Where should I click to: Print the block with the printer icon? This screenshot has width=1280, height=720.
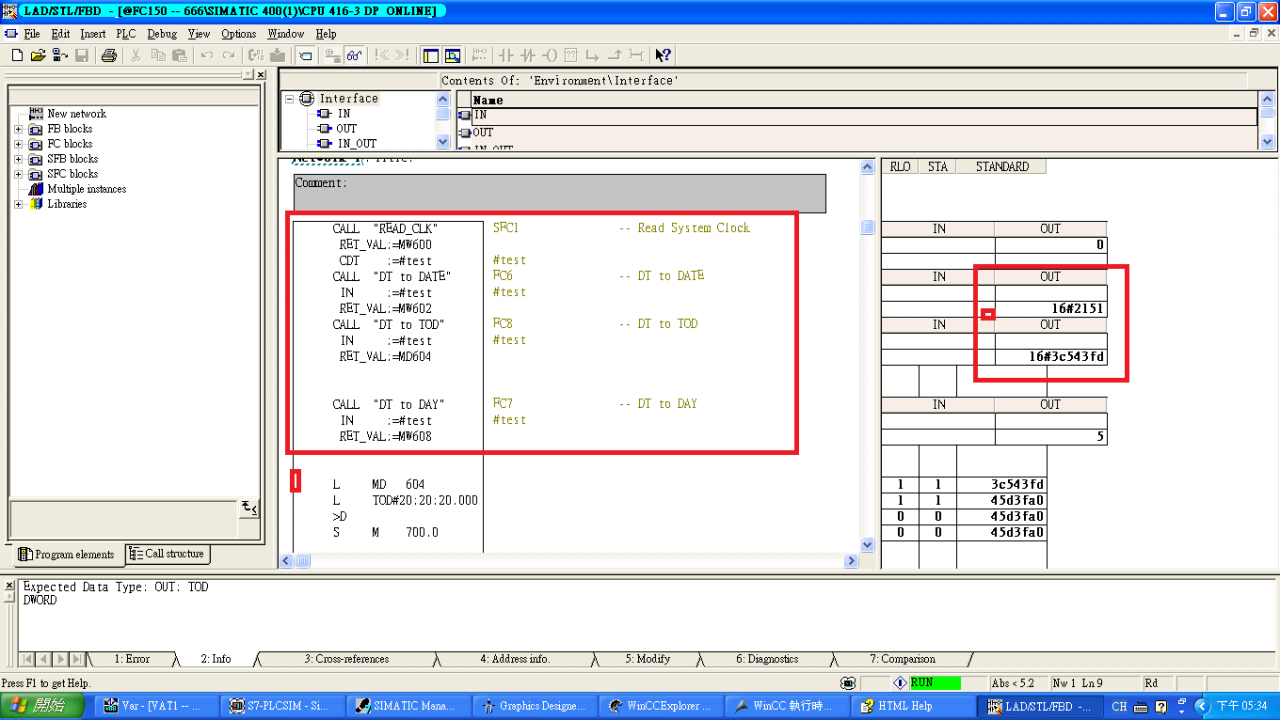click(109, 55)
